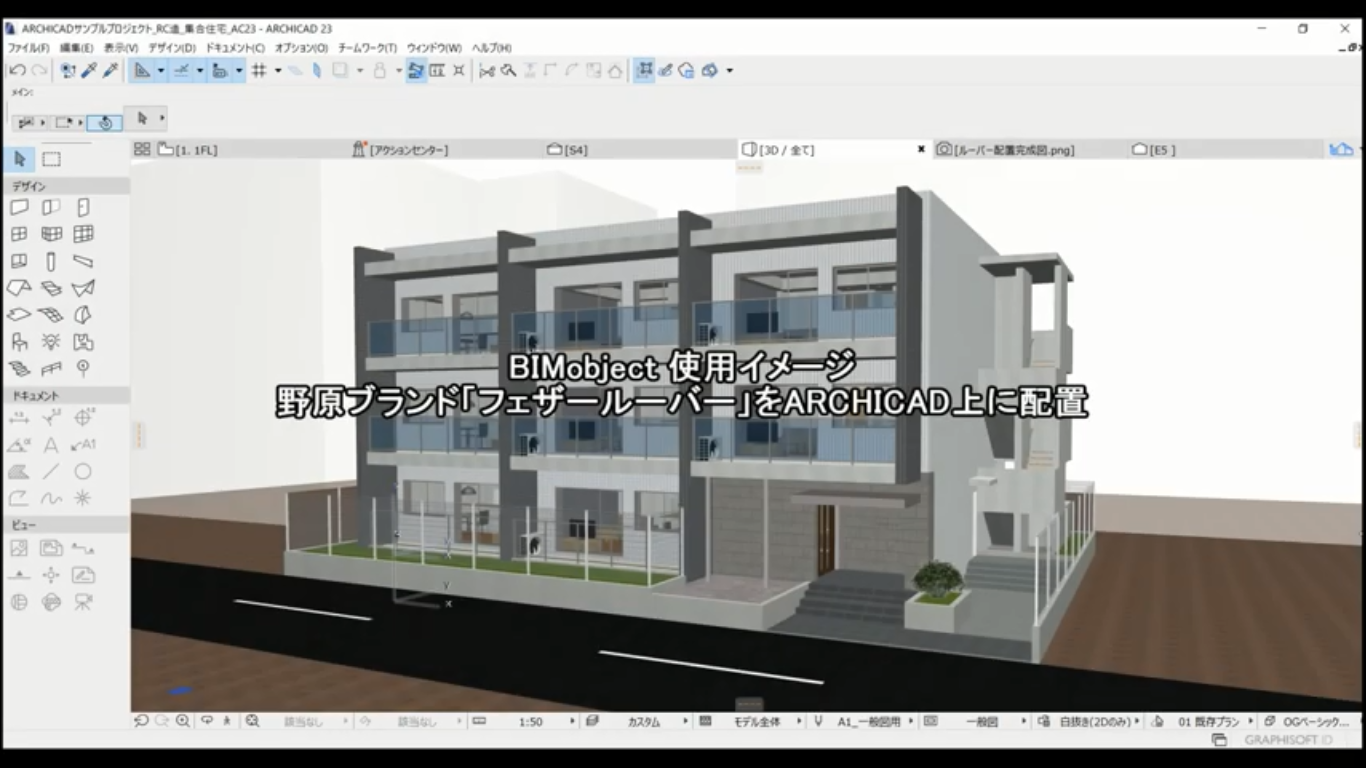Select the Hotspot tool
The image size is (1366, 768).
(x=83, y=498)
